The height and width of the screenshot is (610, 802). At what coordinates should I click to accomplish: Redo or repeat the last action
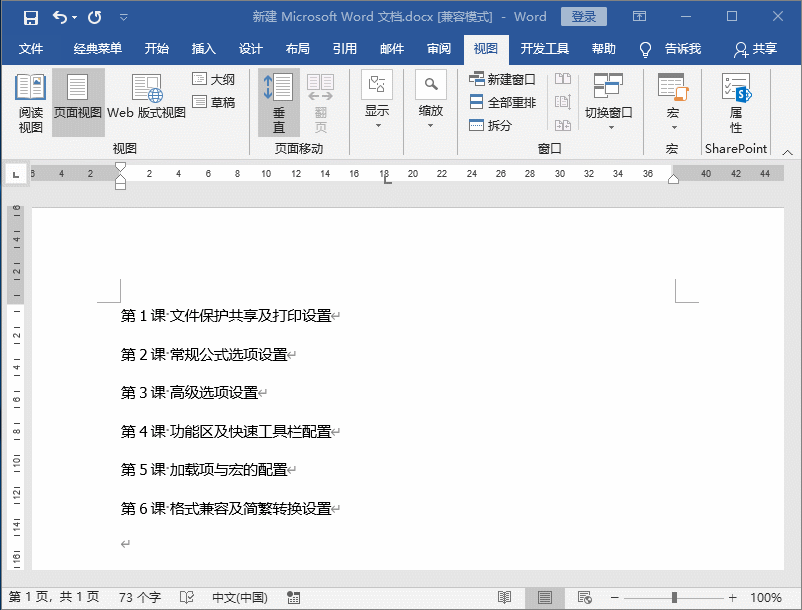point(94,18)
